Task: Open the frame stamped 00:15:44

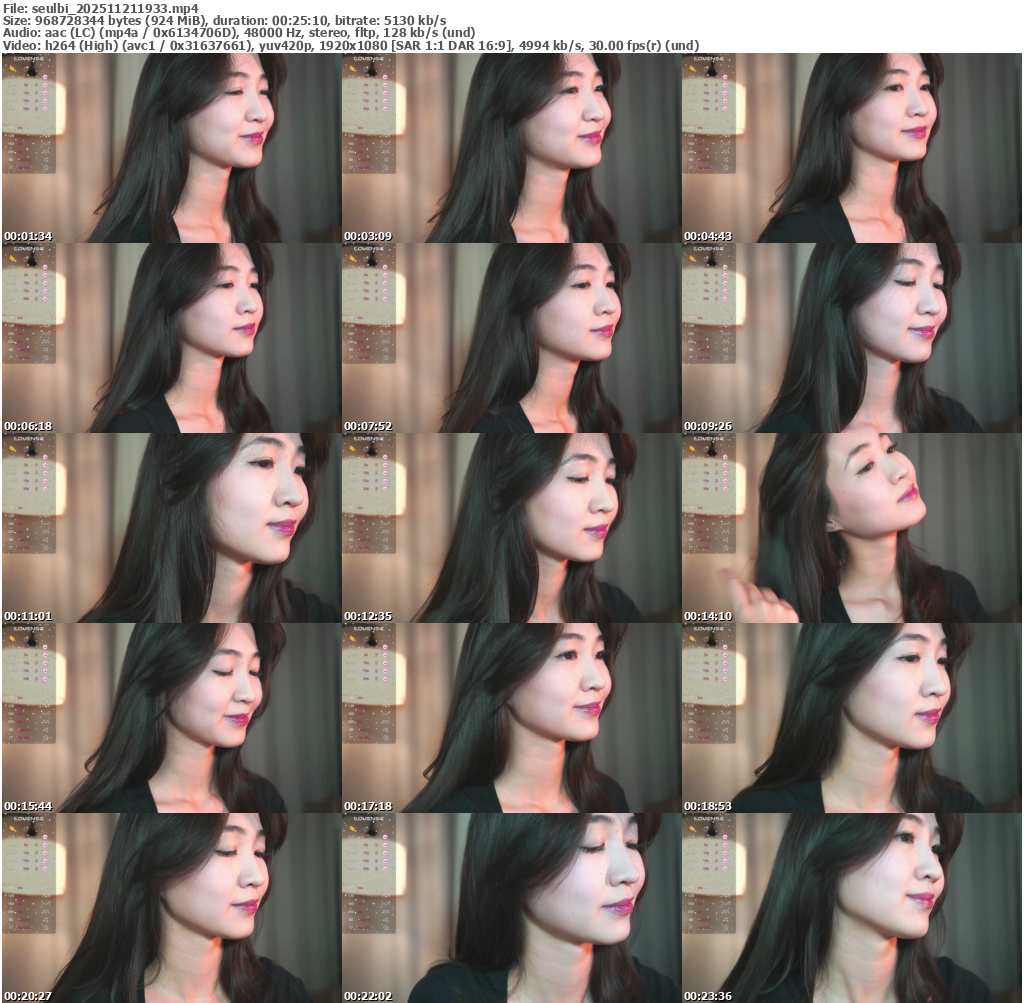Action: point(171,718)
